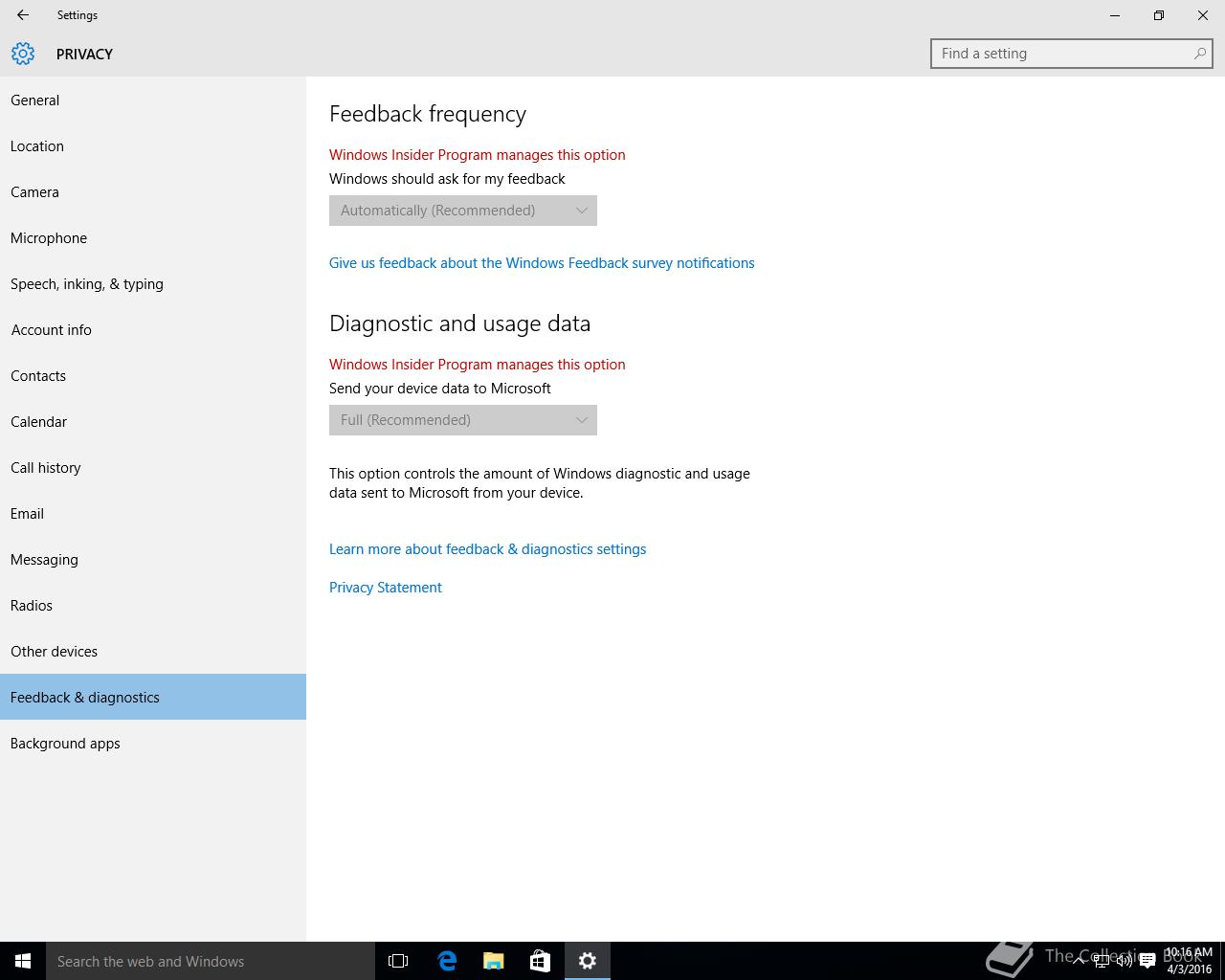The height and width of the screenshot is (980, 1225).
Task: Select Radios in the sidebar
Action: pyautogui.click(x=153, y=606)
